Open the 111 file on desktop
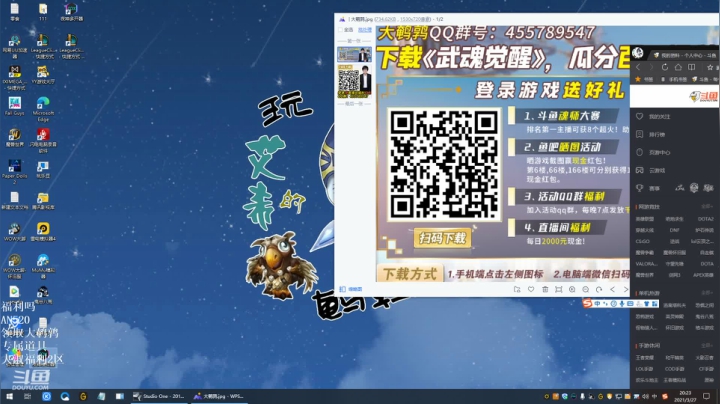The image size is (720, 404). click(x=43, y=12)
